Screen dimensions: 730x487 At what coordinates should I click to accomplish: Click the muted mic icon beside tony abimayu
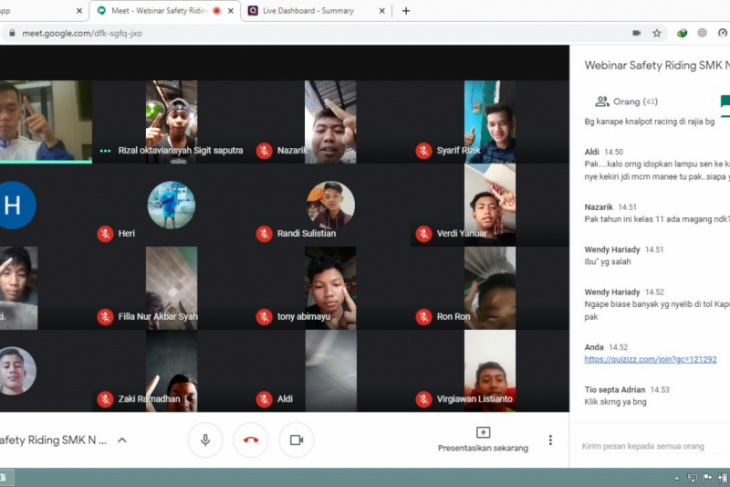[x=264, y=317]
